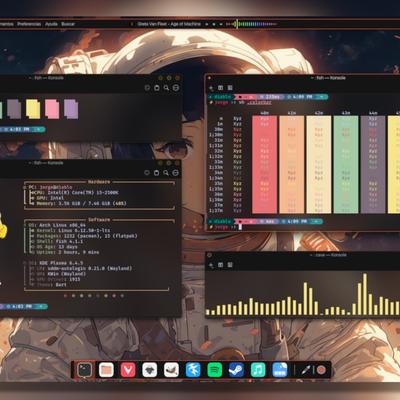Click the Software section header in fastfetch

(99, 220)
